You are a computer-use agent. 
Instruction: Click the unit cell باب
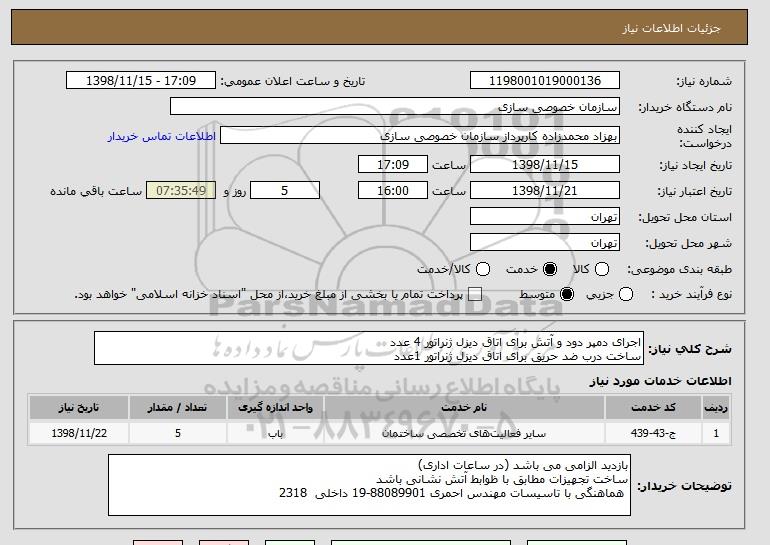pos(275,434)
